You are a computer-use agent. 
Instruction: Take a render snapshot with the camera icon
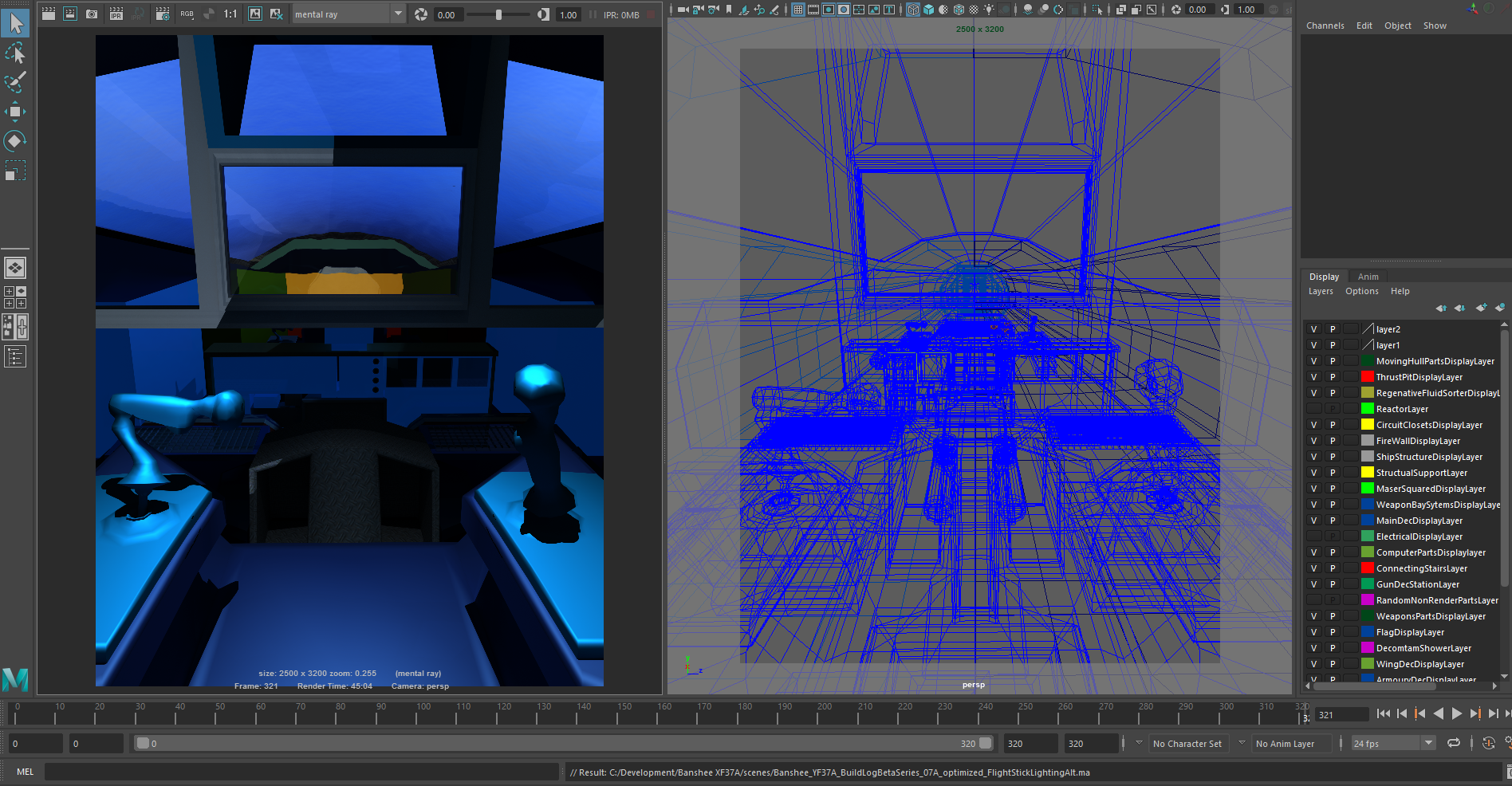pos(92,14)
